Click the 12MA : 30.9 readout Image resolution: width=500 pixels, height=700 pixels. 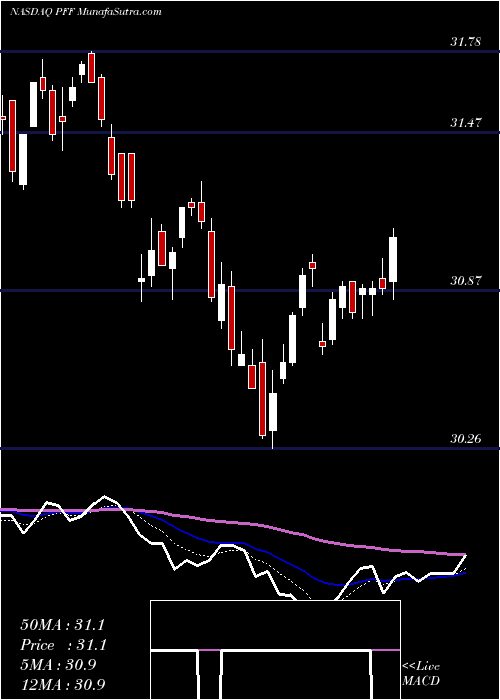pos(62,684)
